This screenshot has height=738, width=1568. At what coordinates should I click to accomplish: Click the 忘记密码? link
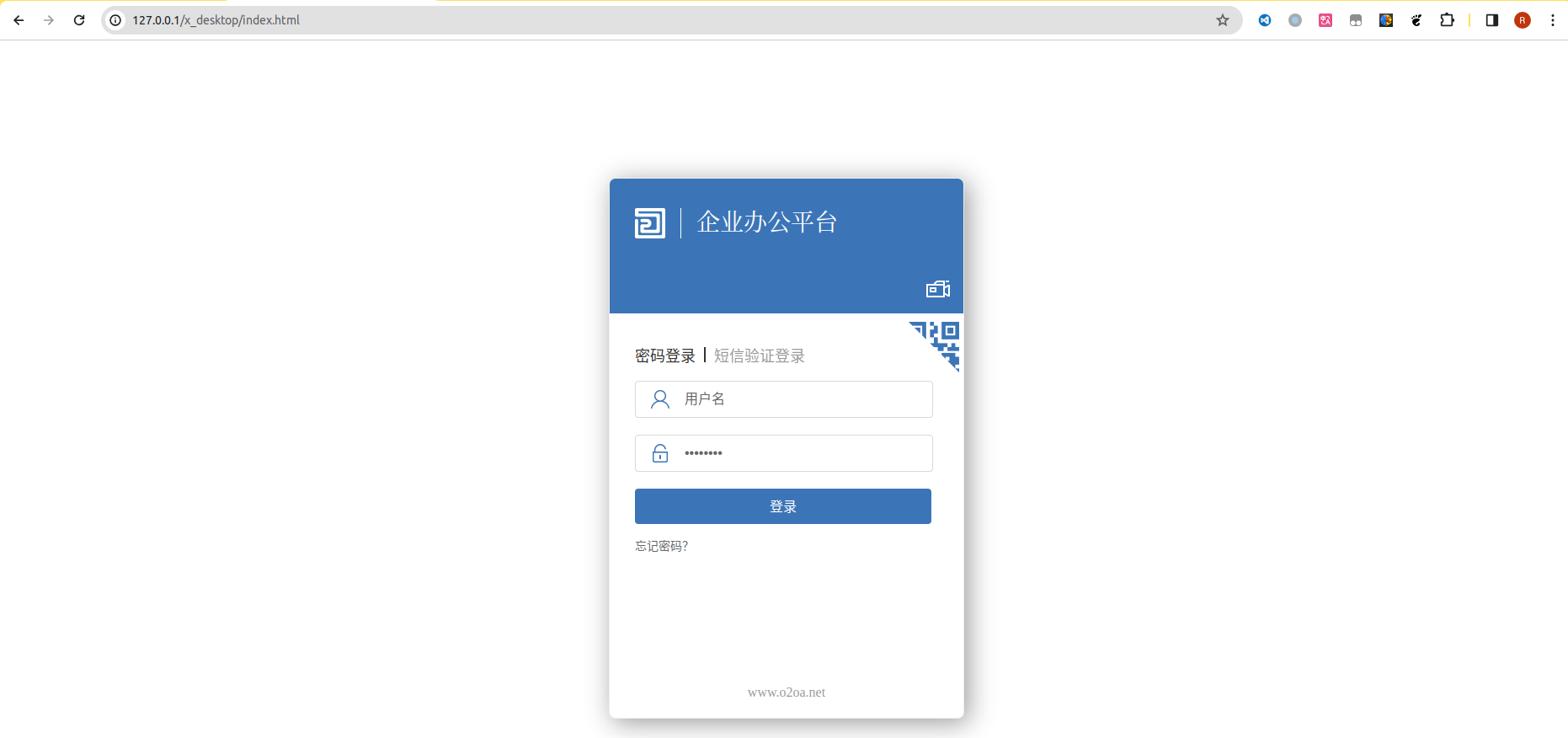tap(661, 546)
